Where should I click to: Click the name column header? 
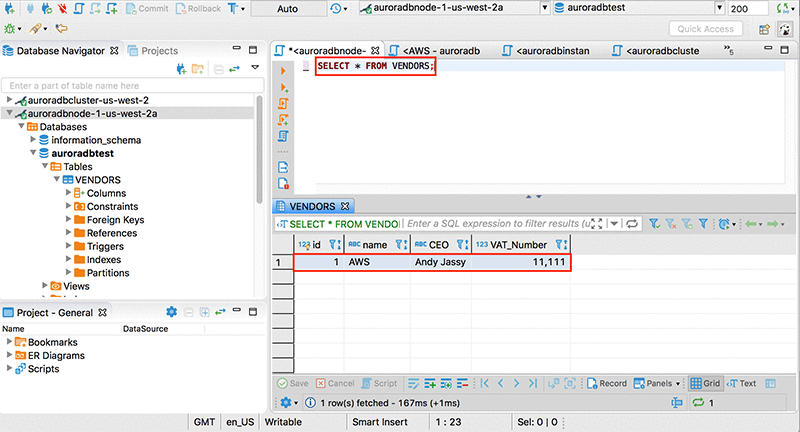click(377, 244)
